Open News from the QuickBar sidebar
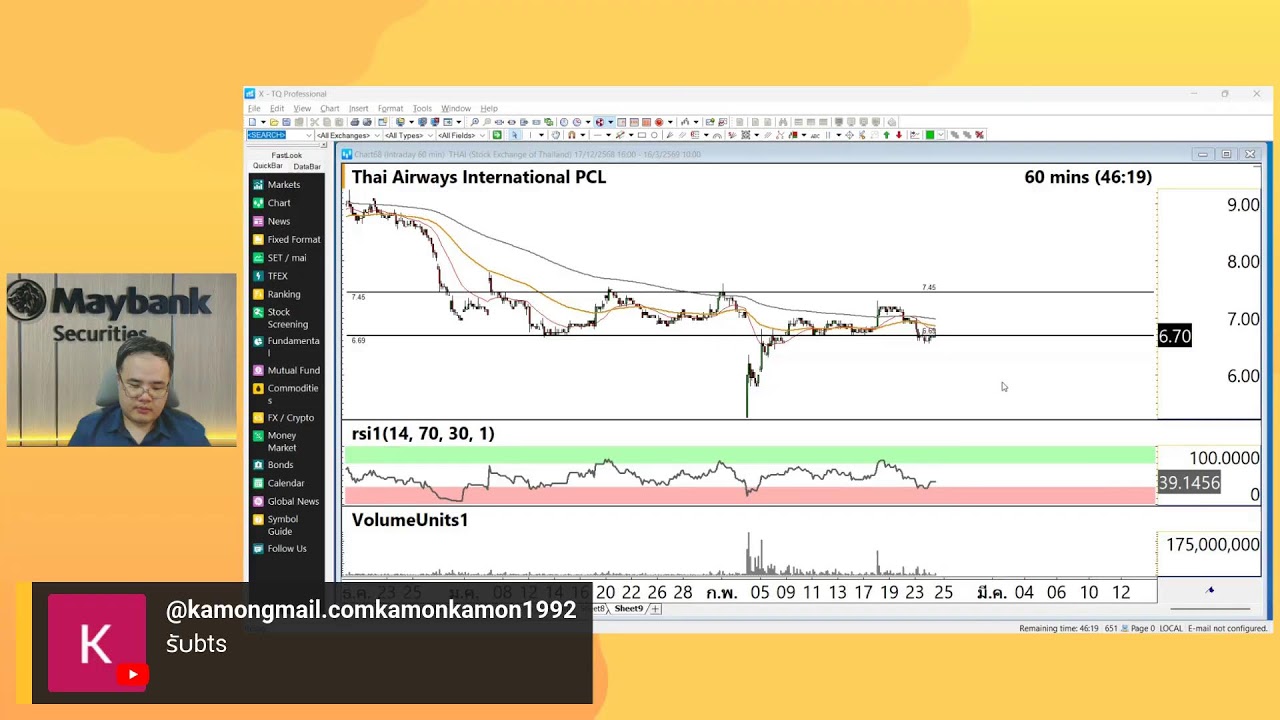Screen dimensions: 1280x720 click(x=278, y=221)
